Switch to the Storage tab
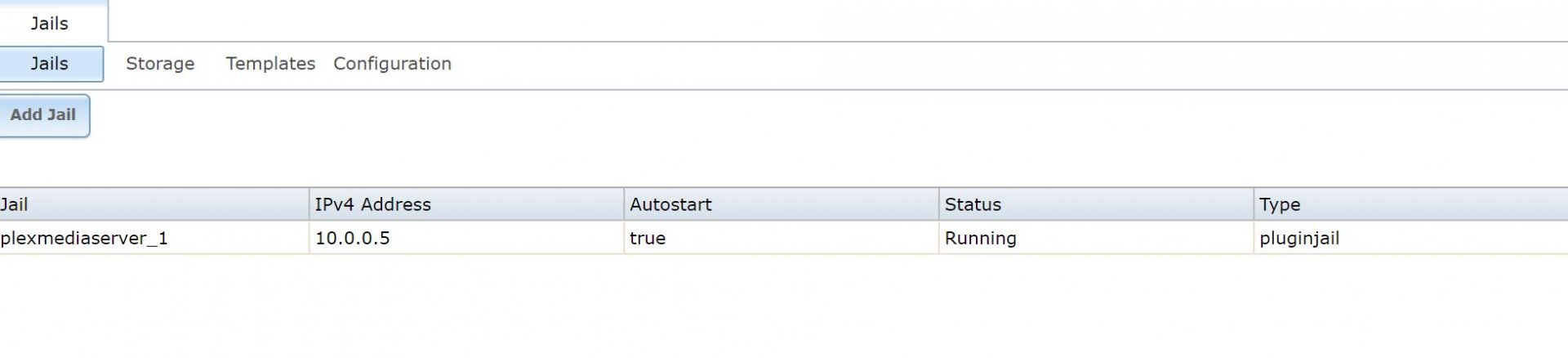The height and width of the screenshot is (358, 1568). coord(160,64)
